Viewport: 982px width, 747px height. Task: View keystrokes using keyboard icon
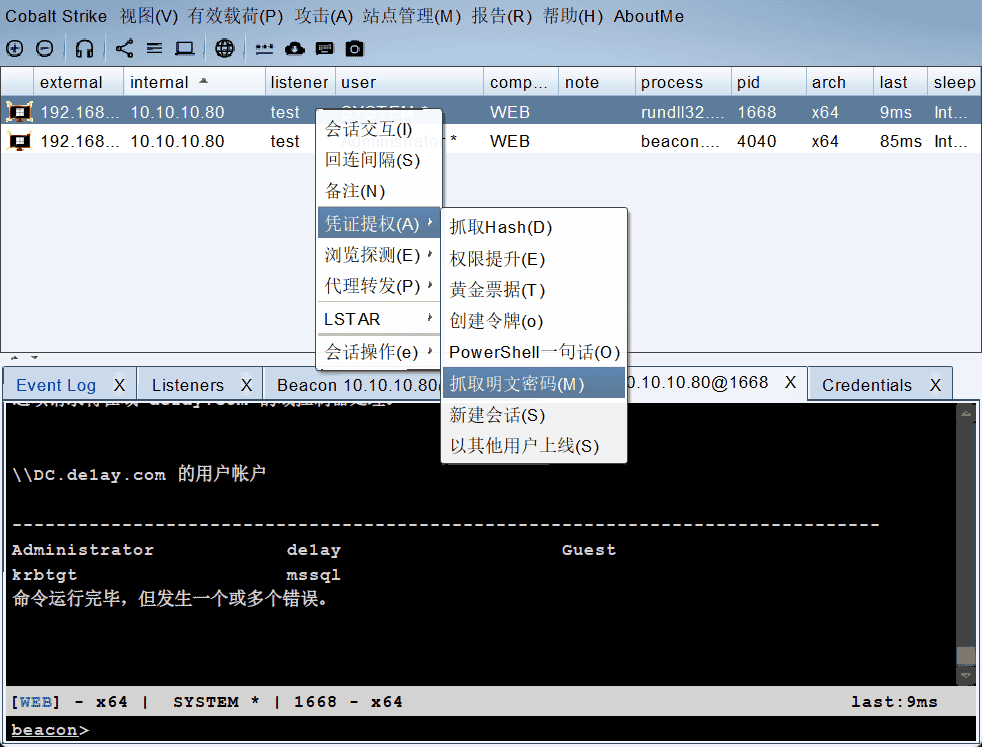click(325, 48)
